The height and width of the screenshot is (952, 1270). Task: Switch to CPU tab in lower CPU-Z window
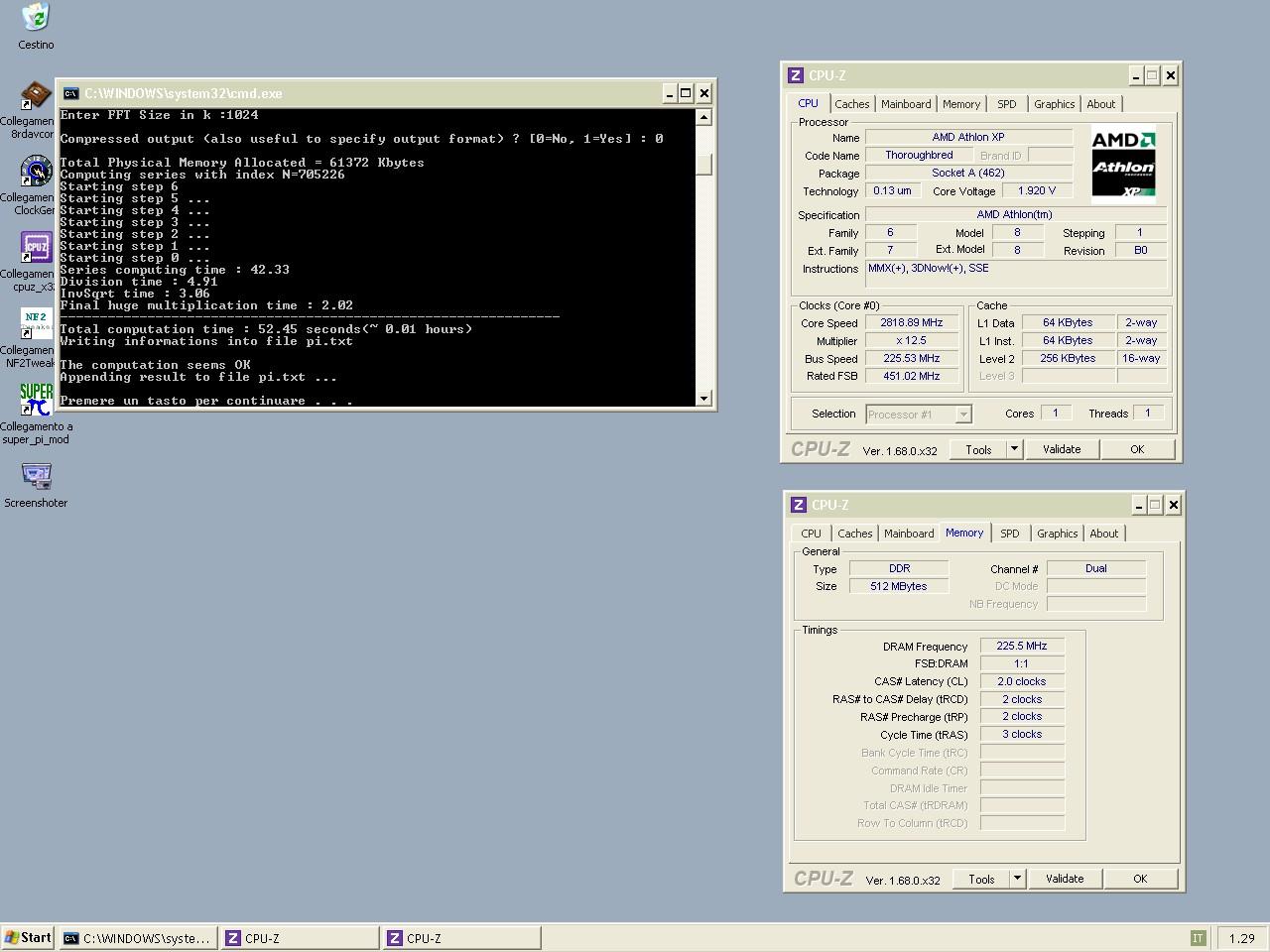[812, 534]
